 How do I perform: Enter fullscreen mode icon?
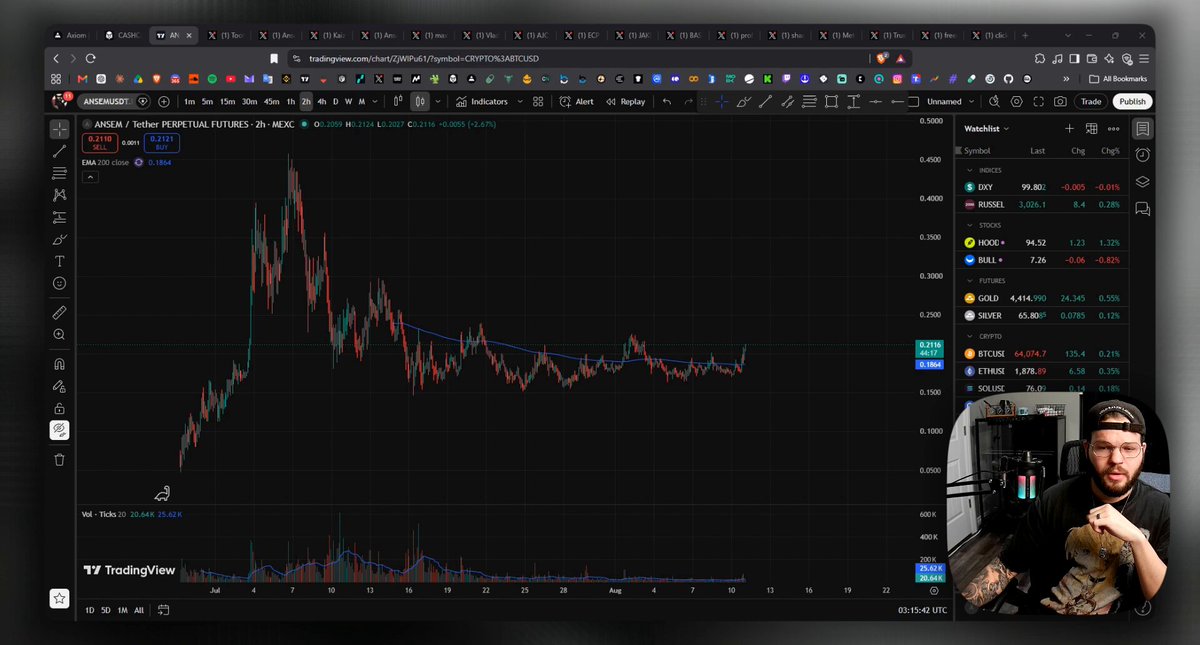pos(1038,101)
